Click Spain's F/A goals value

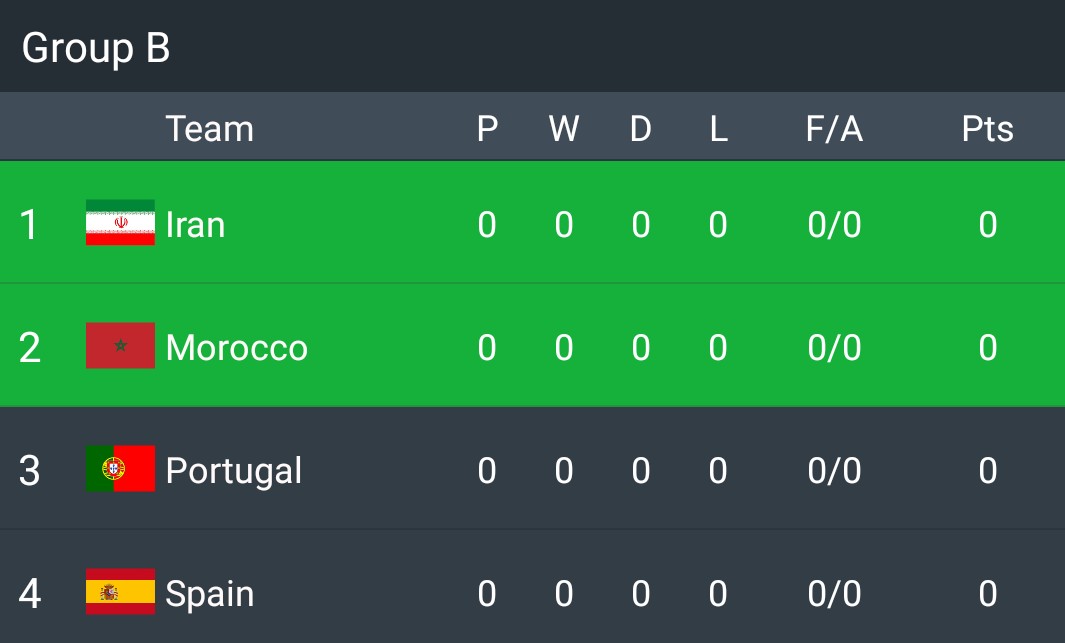coord(834,593)
